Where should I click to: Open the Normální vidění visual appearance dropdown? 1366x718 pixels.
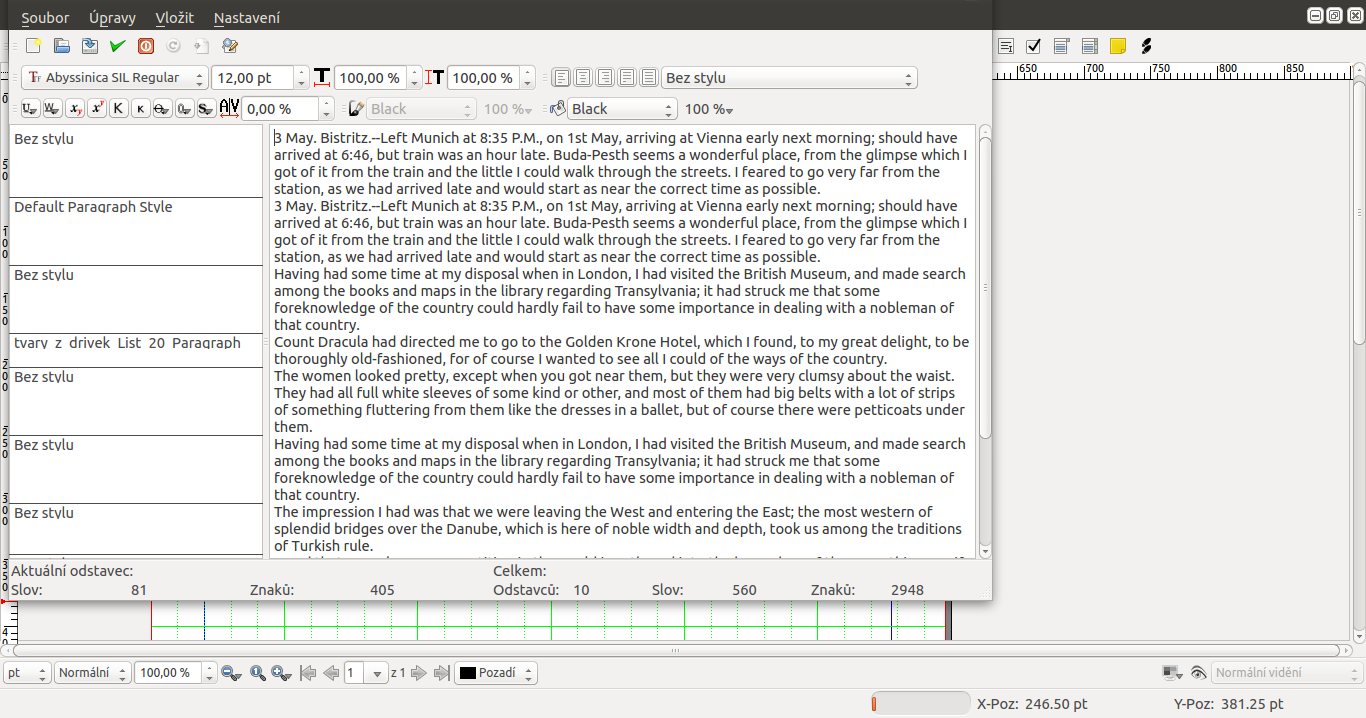pos(1287,673)
